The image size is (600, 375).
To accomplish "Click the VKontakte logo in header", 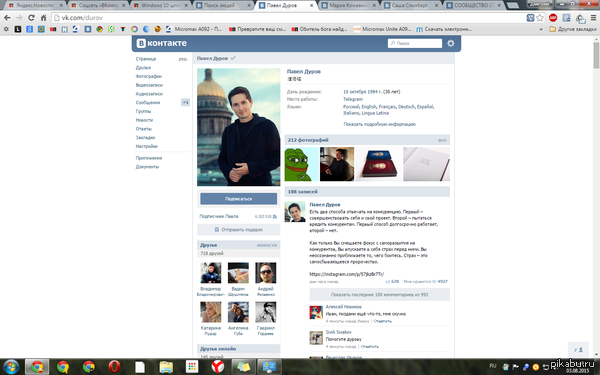I will [x=162, y=43].
